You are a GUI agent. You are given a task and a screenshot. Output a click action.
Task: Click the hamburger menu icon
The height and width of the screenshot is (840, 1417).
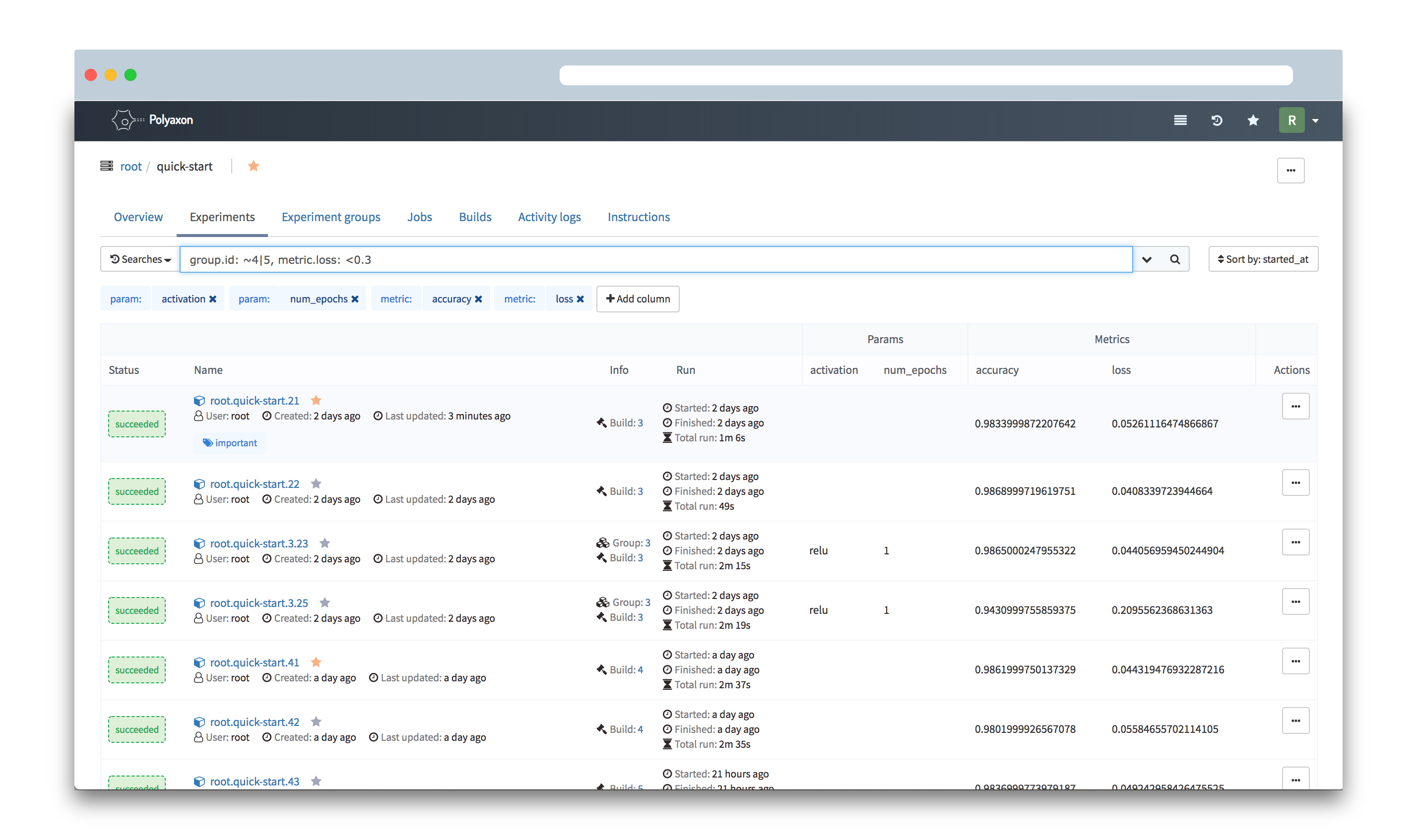click(1180, 120)
